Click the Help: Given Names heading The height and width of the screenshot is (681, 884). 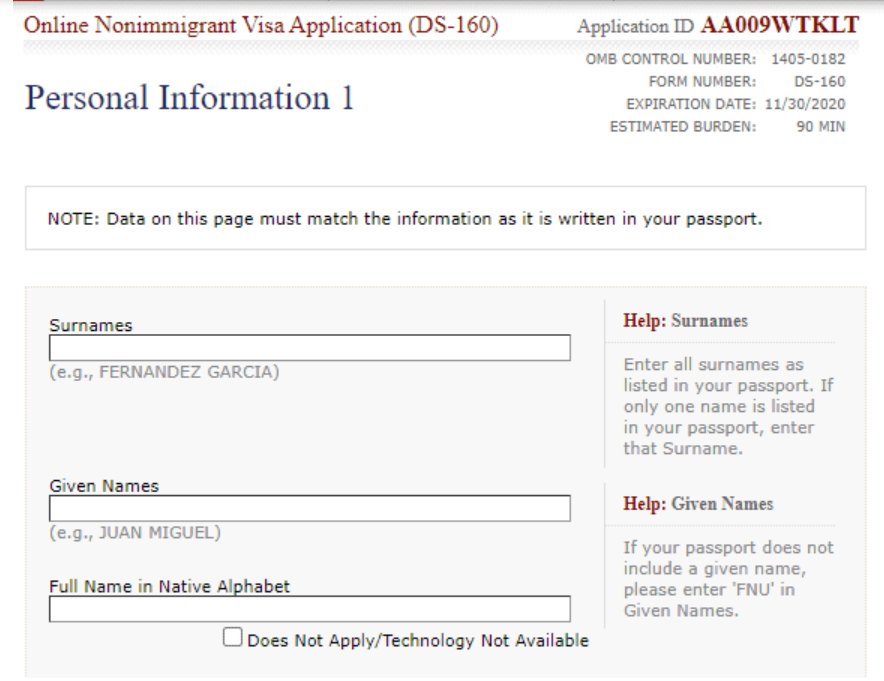pyautogui.click(x=698, y=504)
